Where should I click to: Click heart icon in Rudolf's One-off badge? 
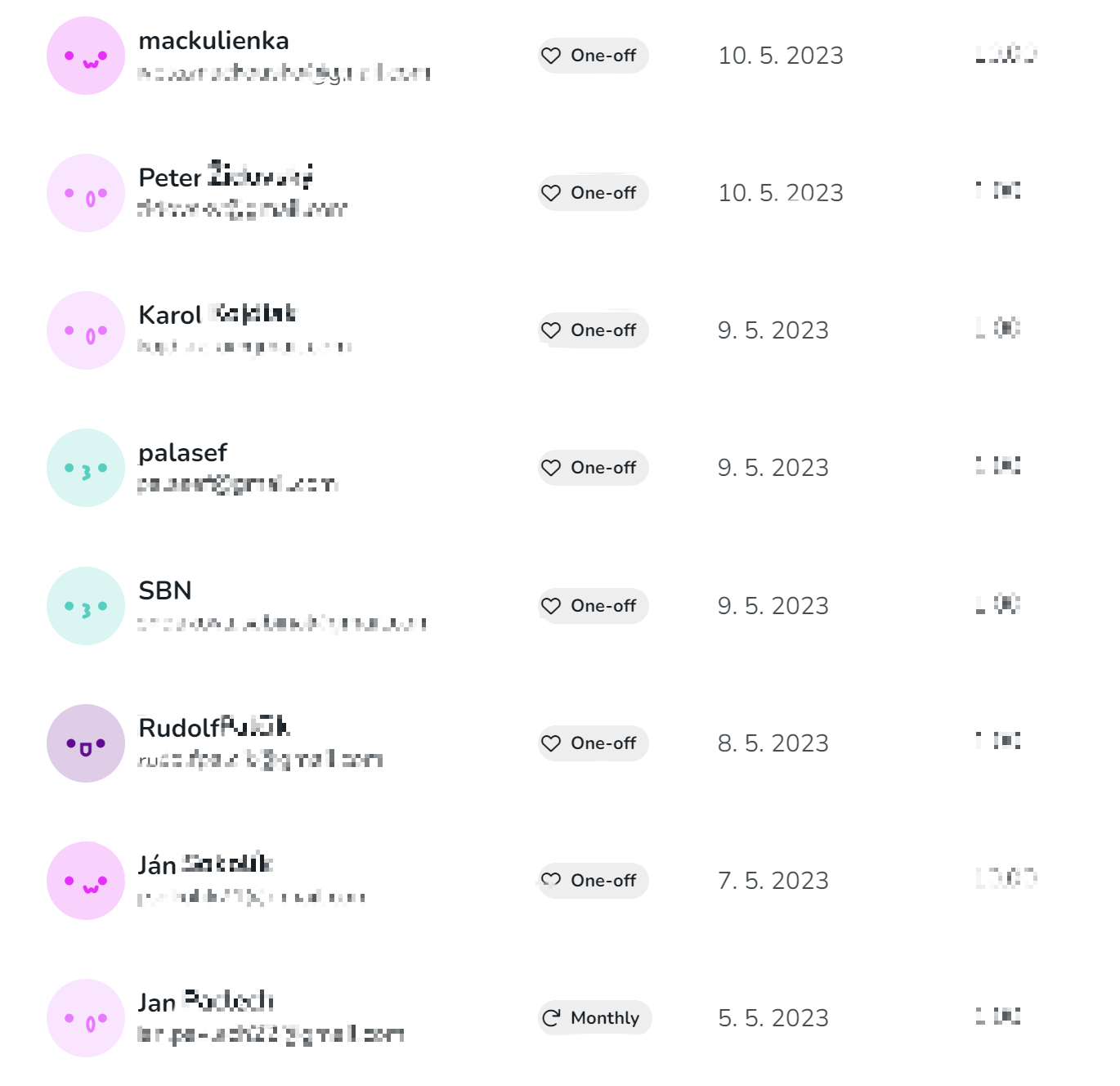551,743
